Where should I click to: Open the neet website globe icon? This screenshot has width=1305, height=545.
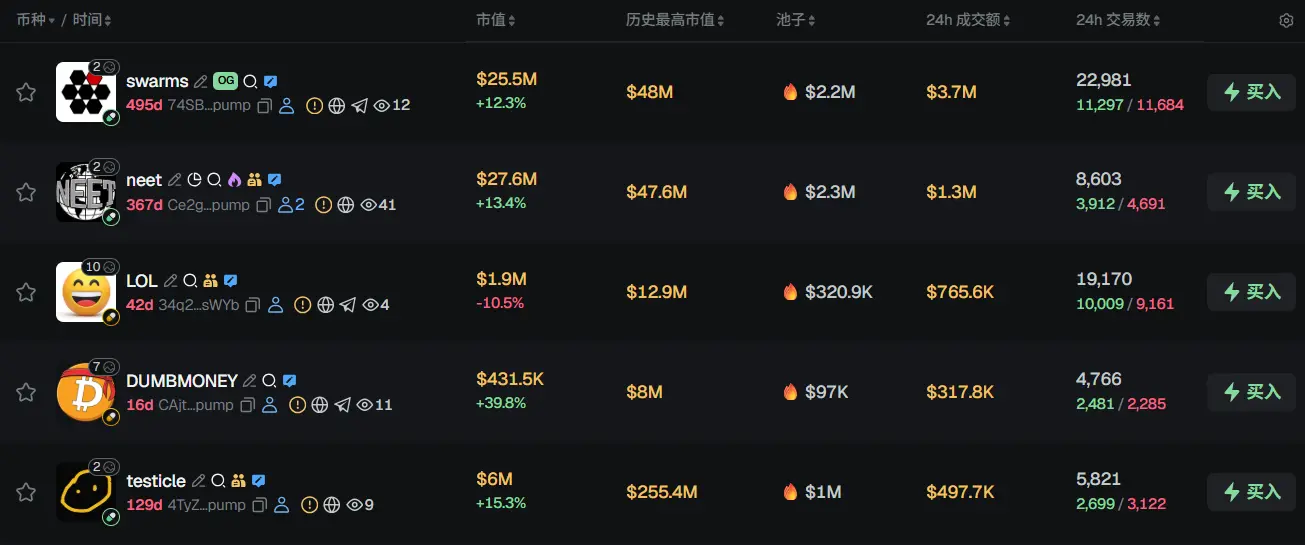coord(346,205)
